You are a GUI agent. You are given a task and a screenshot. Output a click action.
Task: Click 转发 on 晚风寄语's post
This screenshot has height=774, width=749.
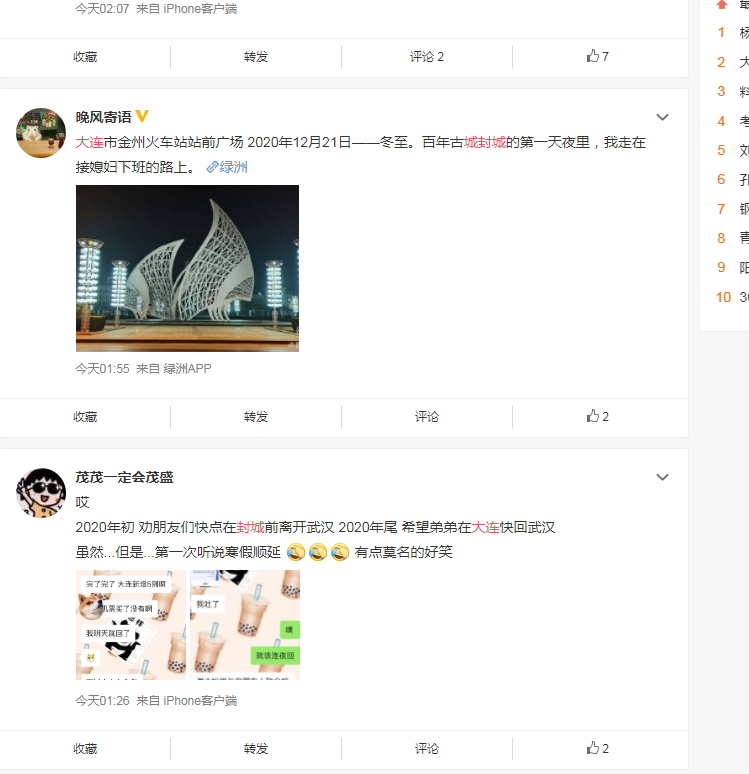(256, 417)
